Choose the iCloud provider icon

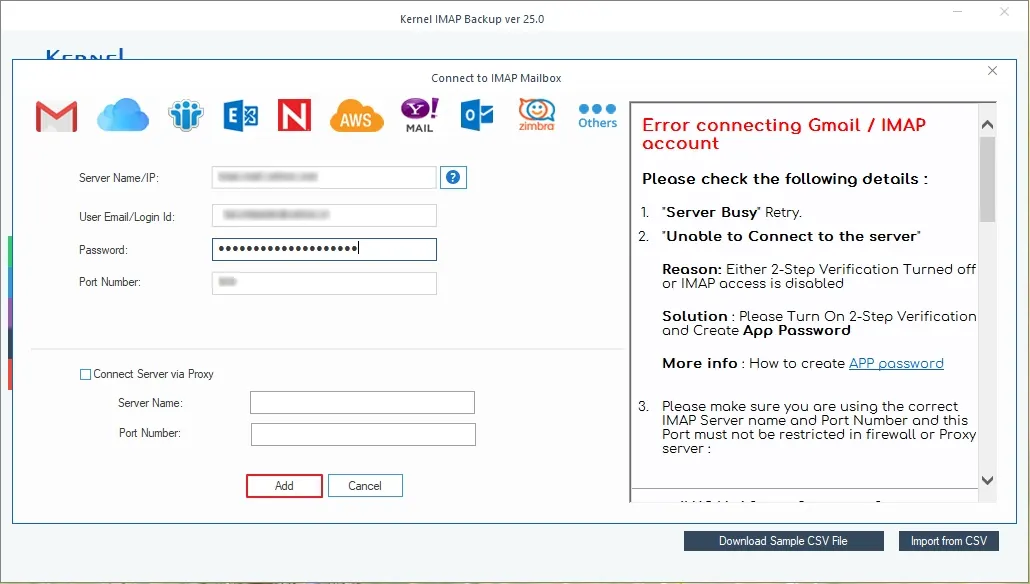pyautogui.click(x=123, y=115)
